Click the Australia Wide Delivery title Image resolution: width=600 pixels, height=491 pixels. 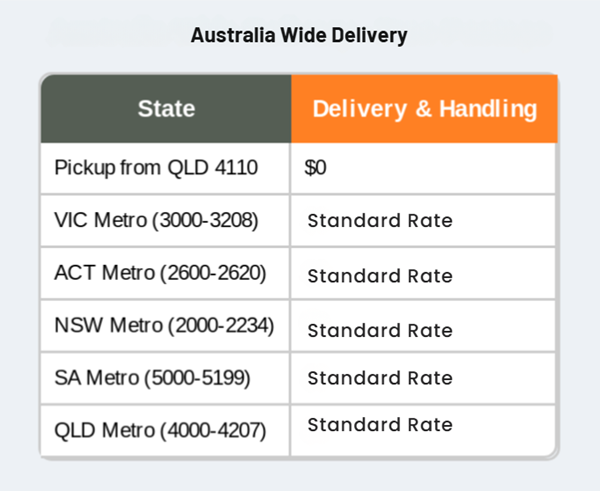click(x=299, y=36)
